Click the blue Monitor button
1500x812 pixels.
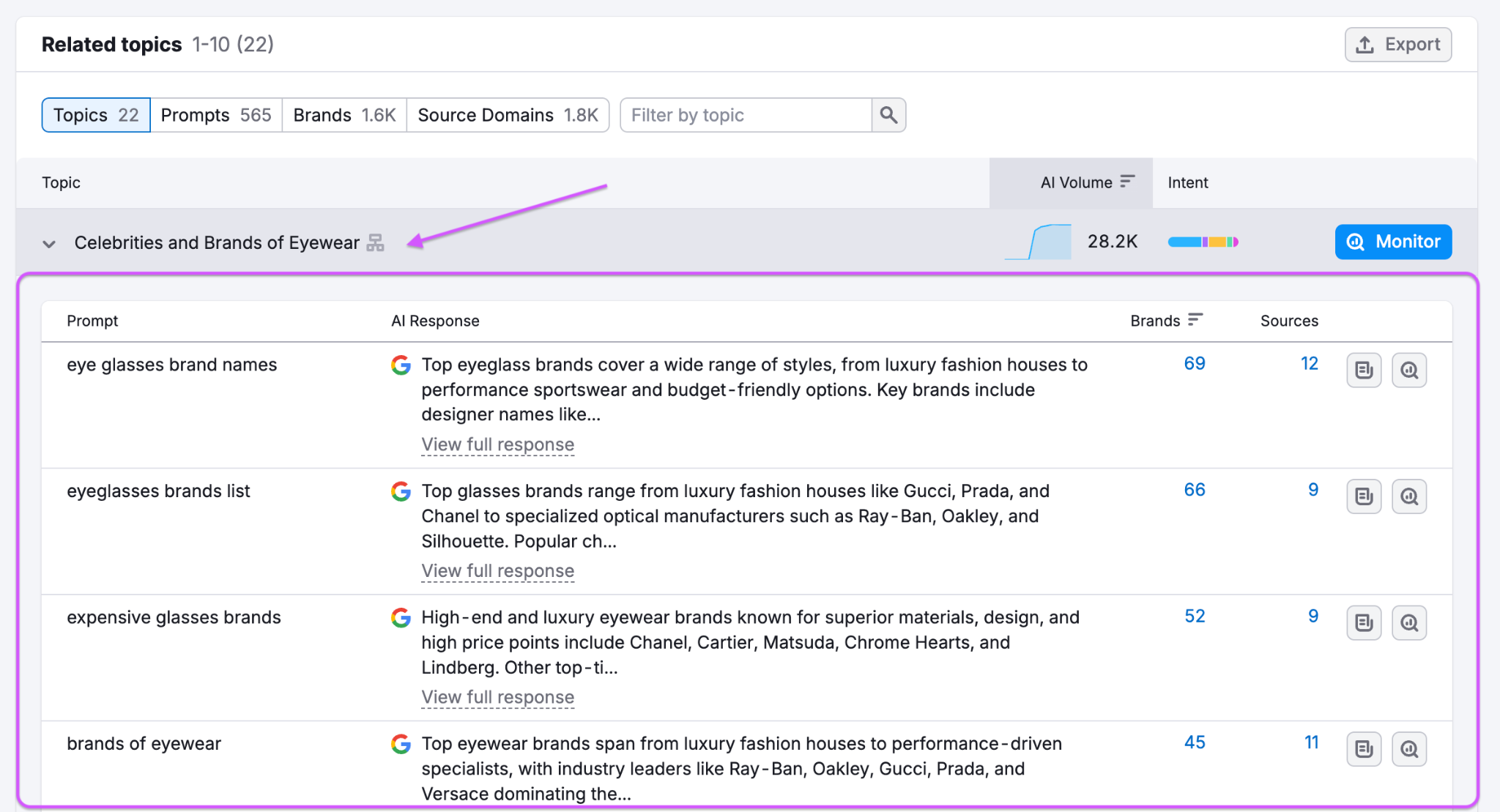(1392, 242)
